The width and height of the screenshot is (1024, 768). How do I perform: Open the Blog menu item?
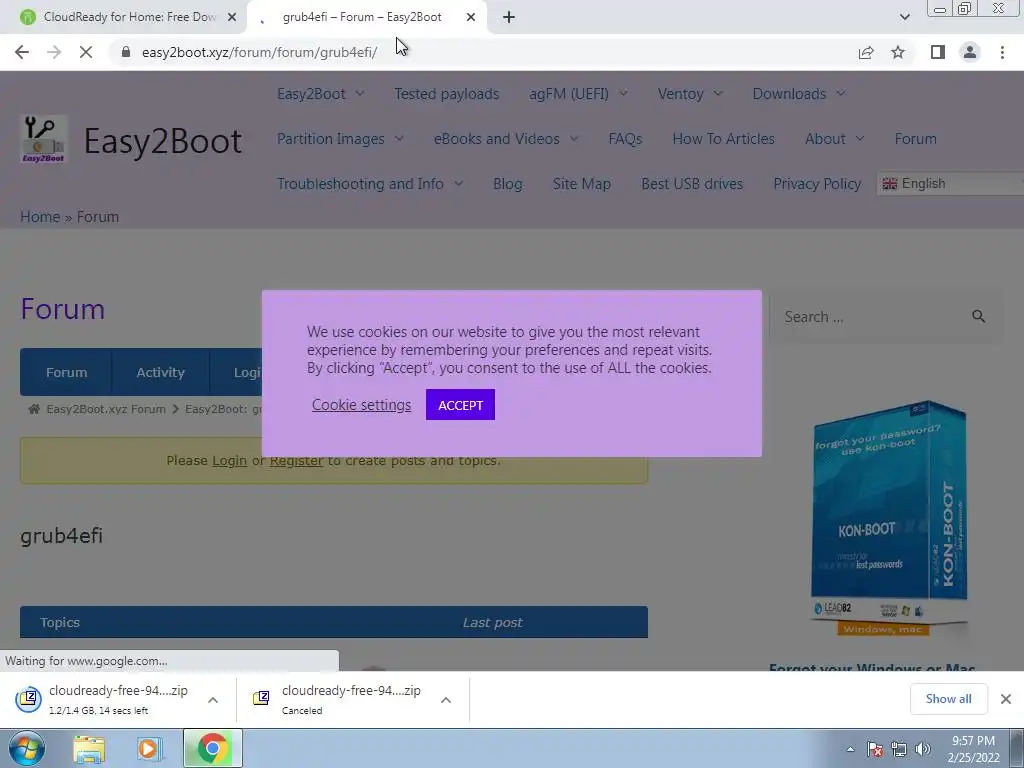tap(507, 184)
